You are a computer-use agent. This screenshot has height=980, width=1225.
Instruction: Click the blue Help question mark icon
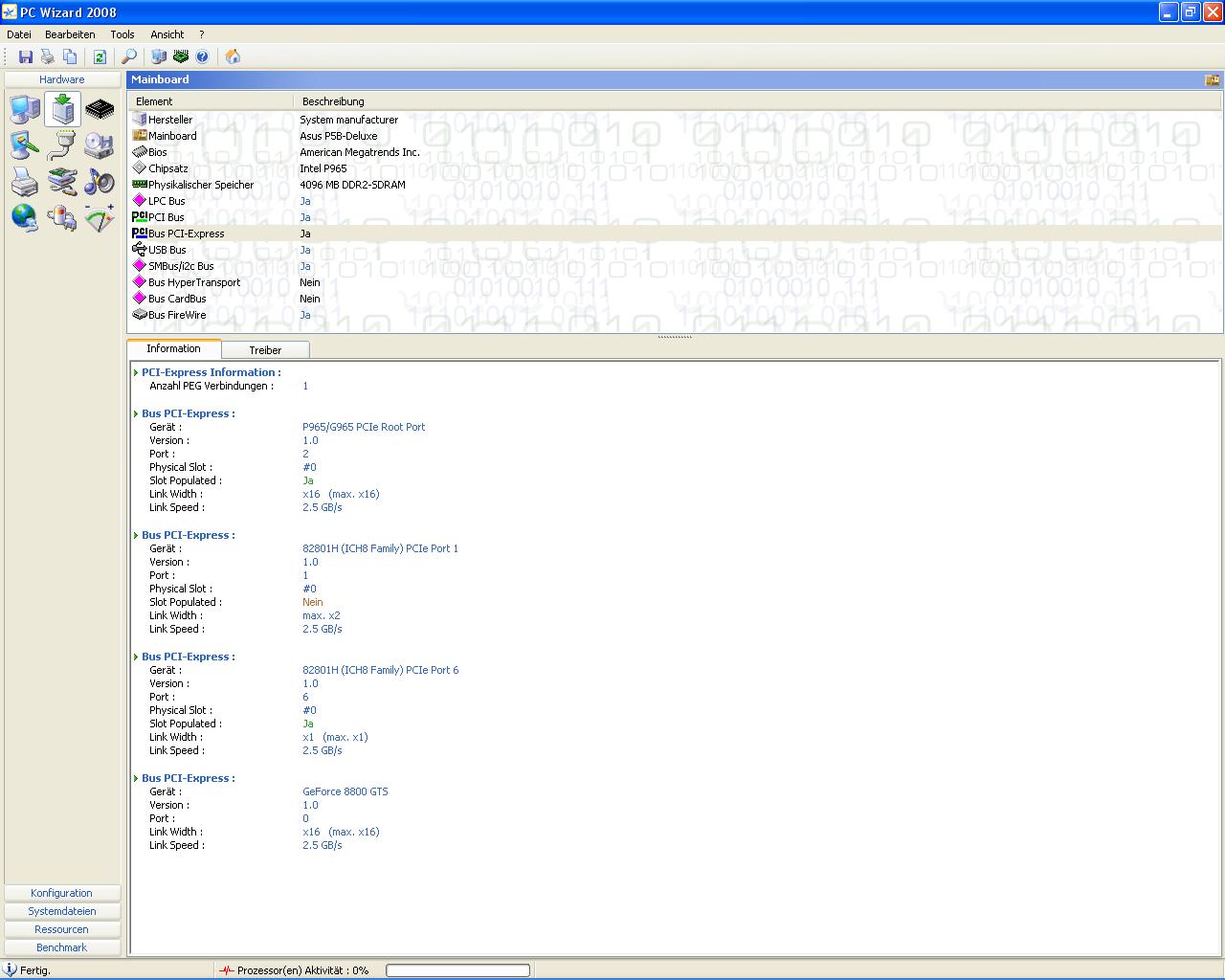tap(202, 56)
